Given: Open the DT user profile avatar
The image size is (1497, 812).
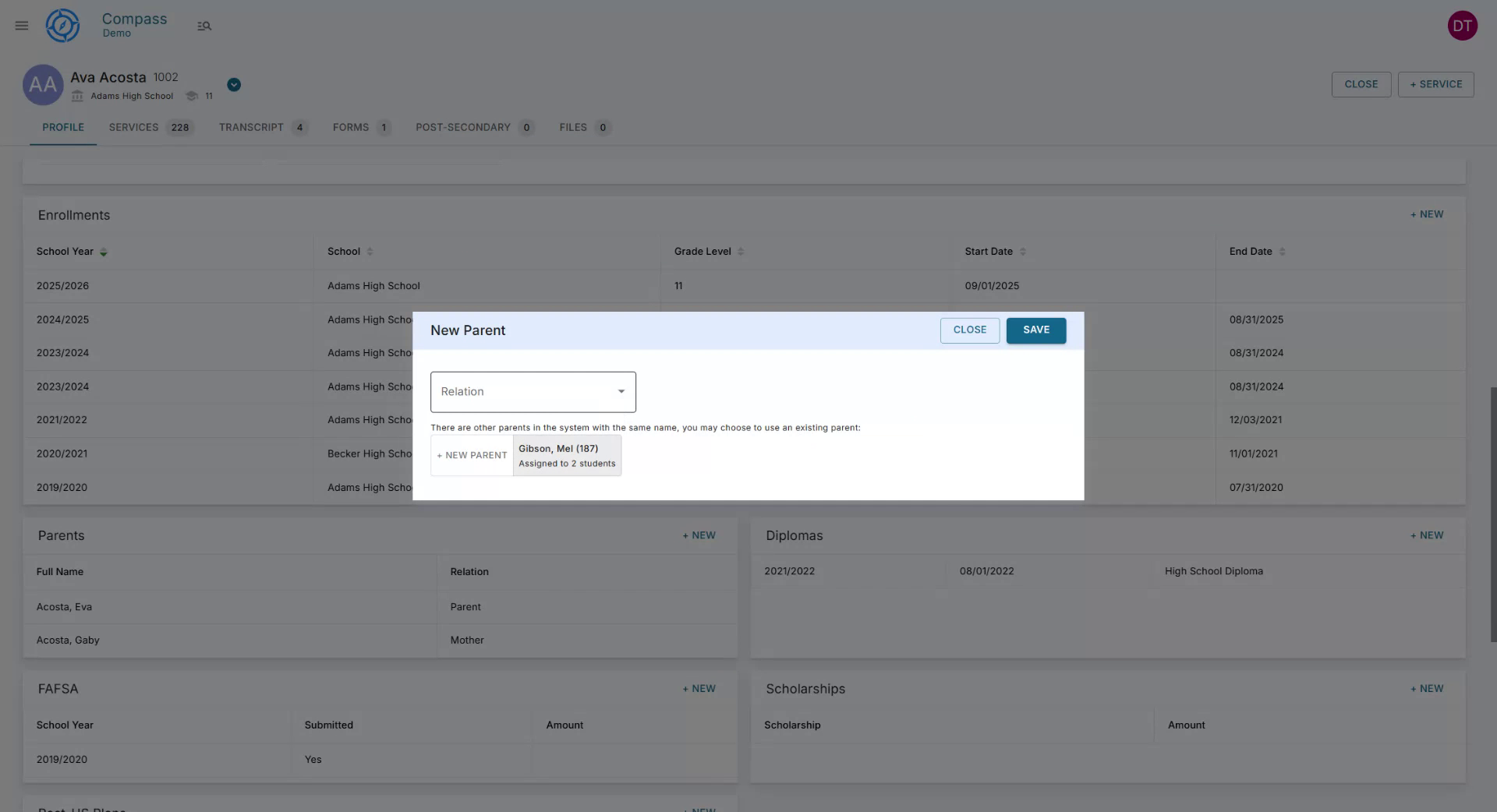Looking at the screenshot, I should click(x=1462, y=25).
